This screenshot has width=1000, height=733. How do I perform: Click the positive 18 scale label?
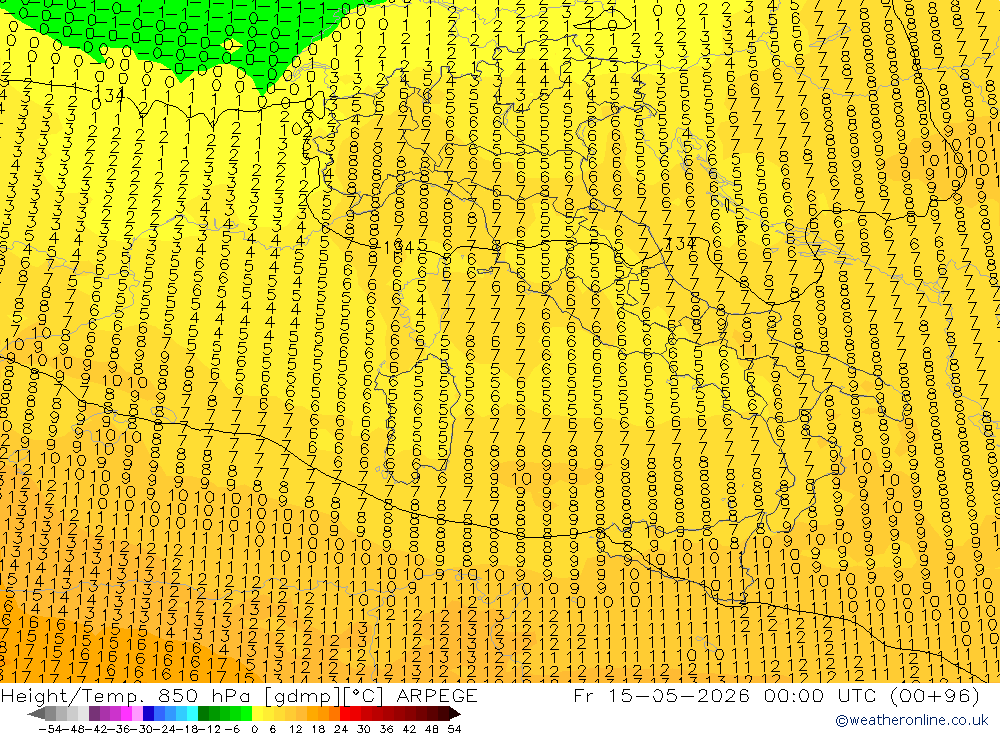coord(318,729)
